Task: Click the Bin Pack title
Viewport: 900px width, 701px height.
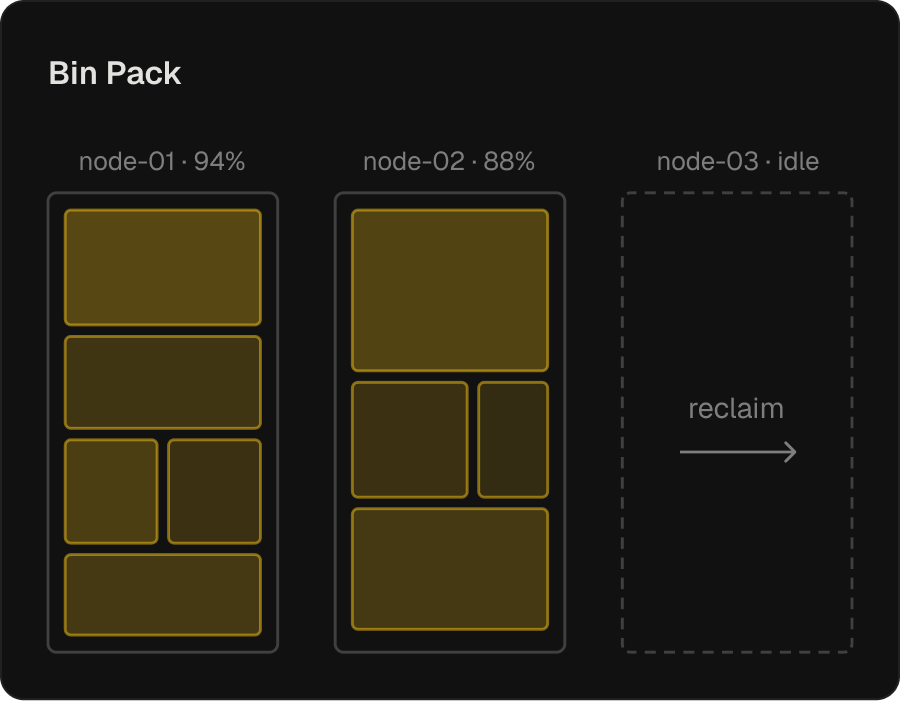Action: (115, 73)
